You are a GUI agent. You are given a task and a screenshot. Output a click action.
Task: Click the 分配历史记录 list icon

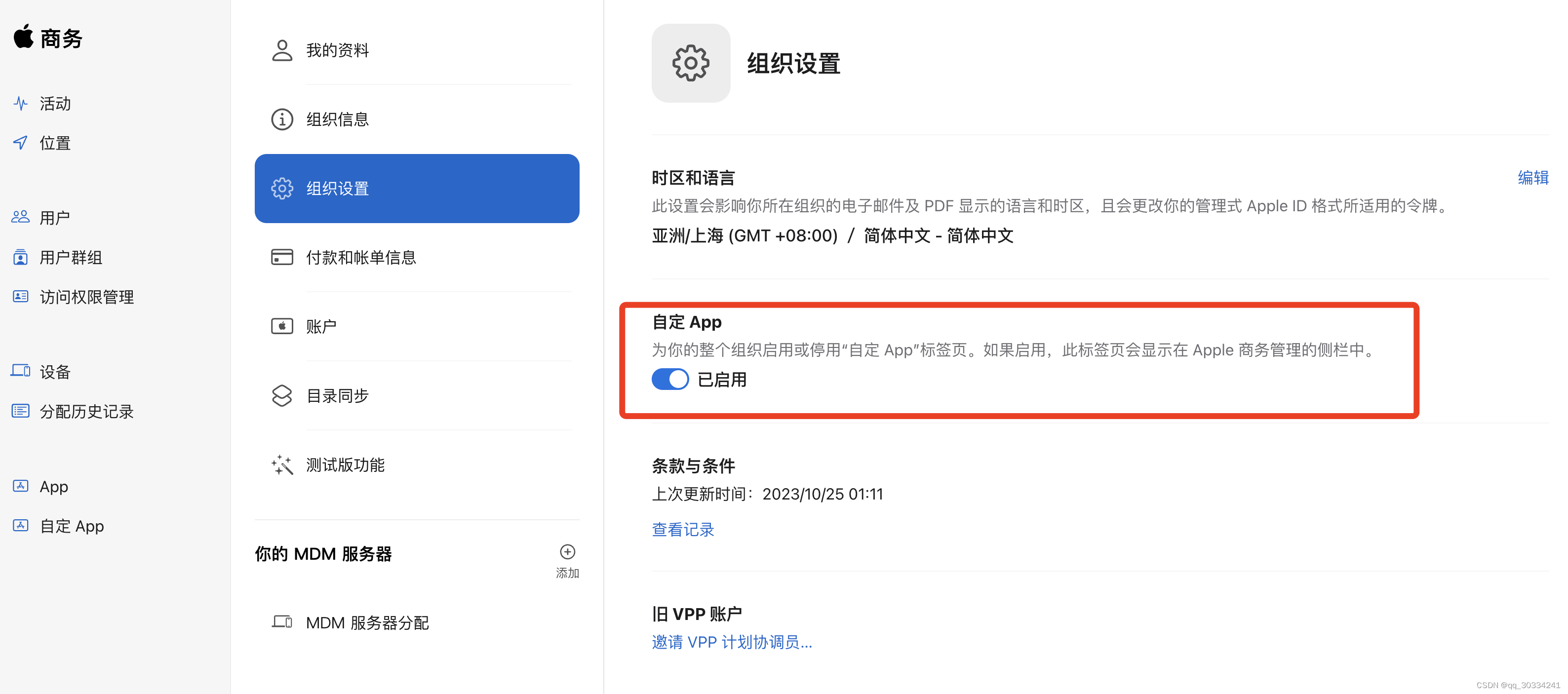coord(21,411)
